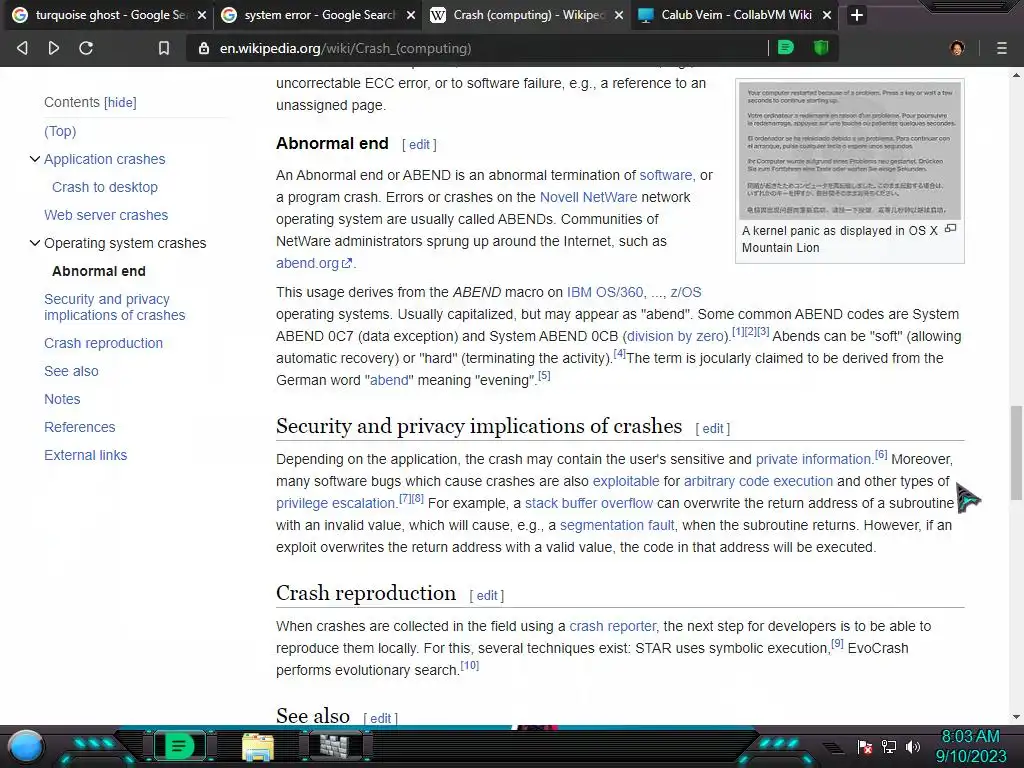Close the Crash (computing) Wikipedia tab
This screenshot has height=768, width=1024.
coord(619,15)
